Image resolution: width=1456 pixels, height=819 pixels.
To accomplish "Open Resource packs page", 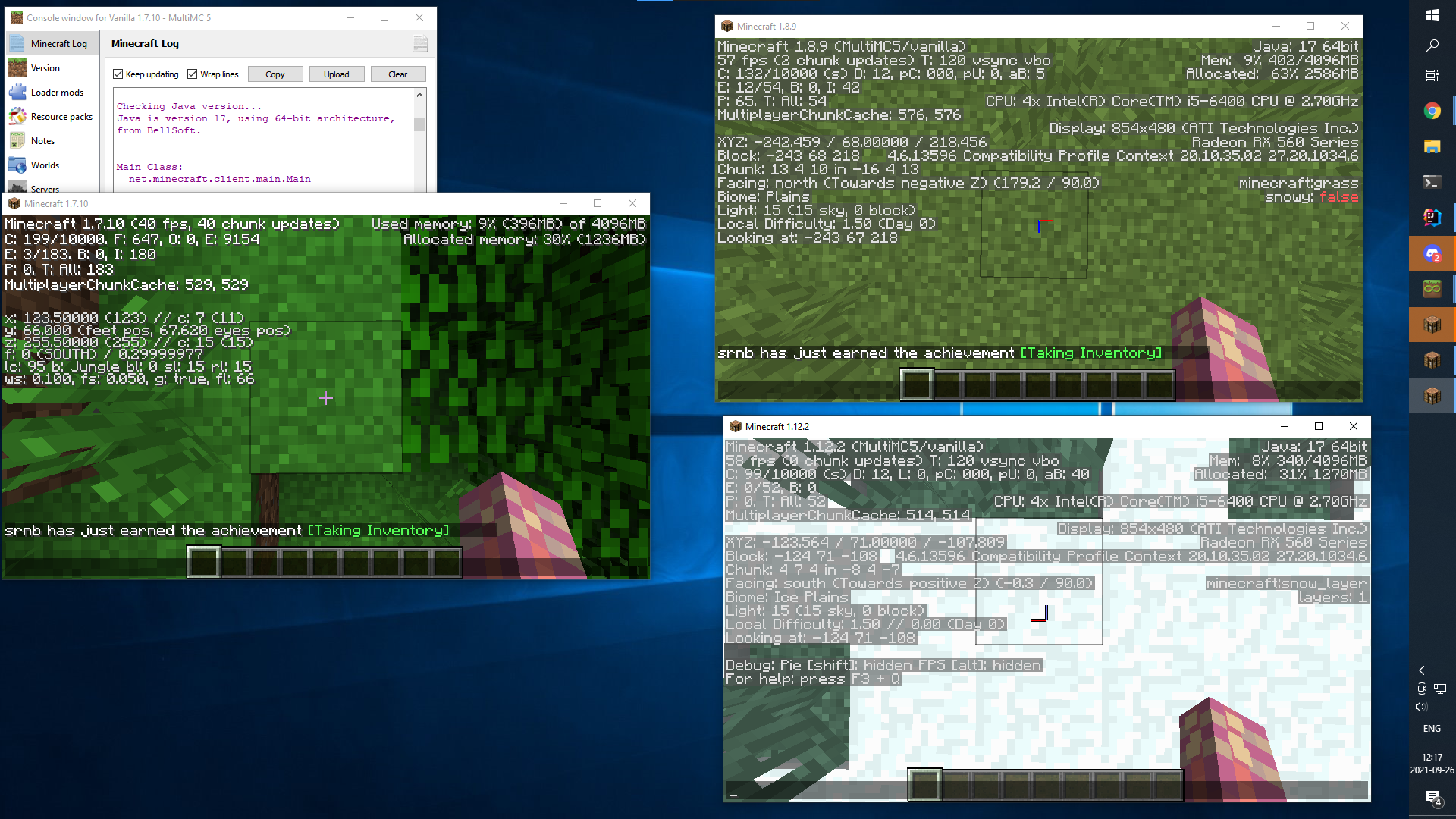I will [x=61, y=117].
